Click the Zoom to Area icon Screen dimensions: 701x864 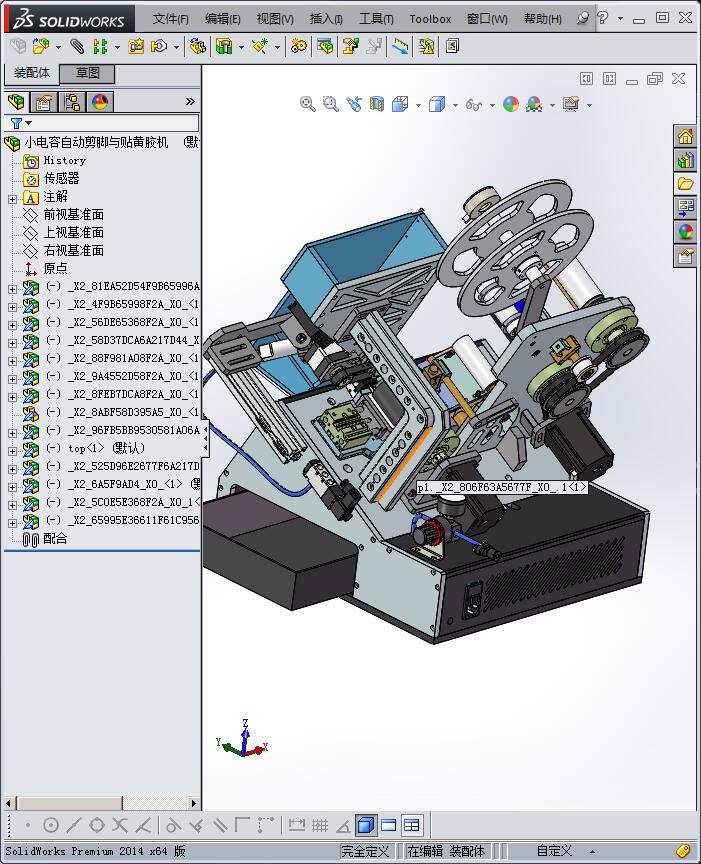tap(331, 104)
